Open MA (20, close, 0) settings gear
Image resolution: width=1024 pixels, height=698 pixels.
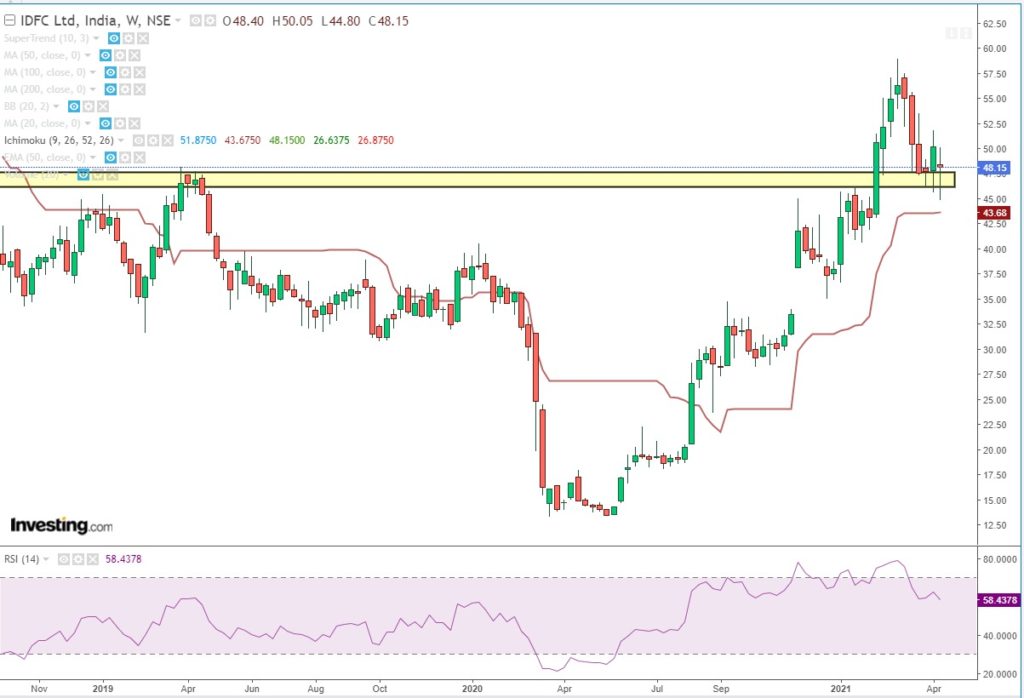click(x=120, y=123)
